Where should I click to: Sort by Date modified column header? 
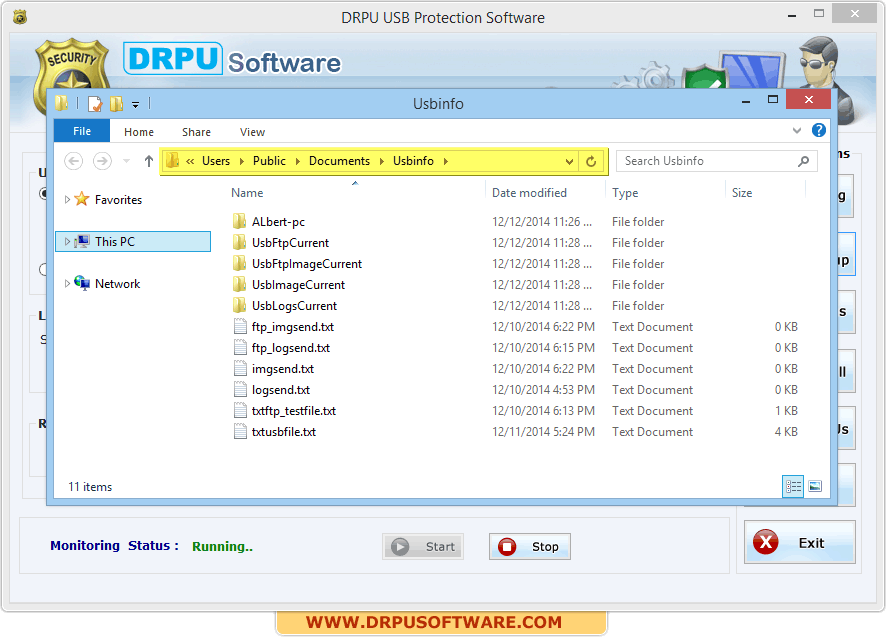[x=529, y=193]
